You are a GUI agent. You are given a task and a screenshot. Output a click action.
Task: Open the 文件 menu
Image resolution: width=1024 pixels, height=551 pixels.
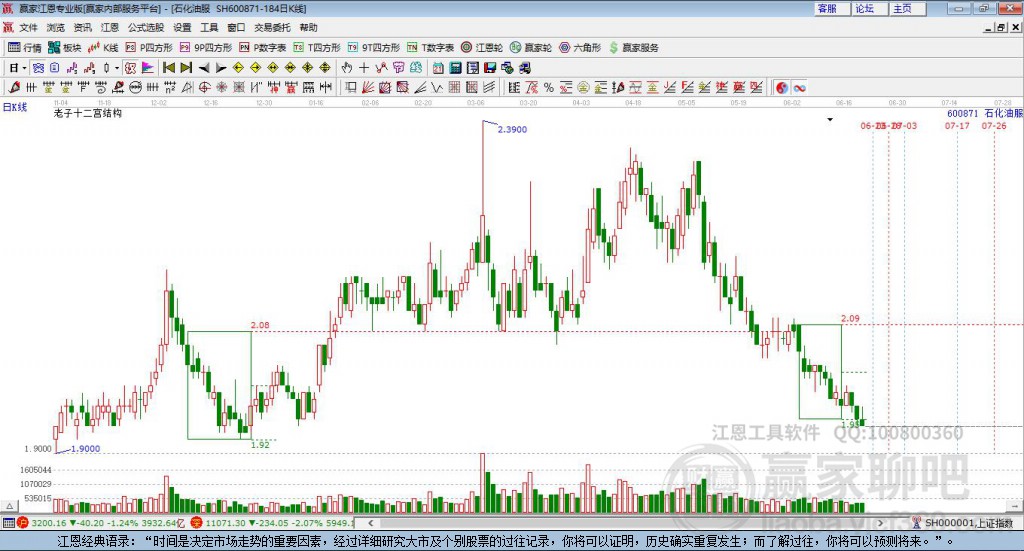(x=29, y=27)
